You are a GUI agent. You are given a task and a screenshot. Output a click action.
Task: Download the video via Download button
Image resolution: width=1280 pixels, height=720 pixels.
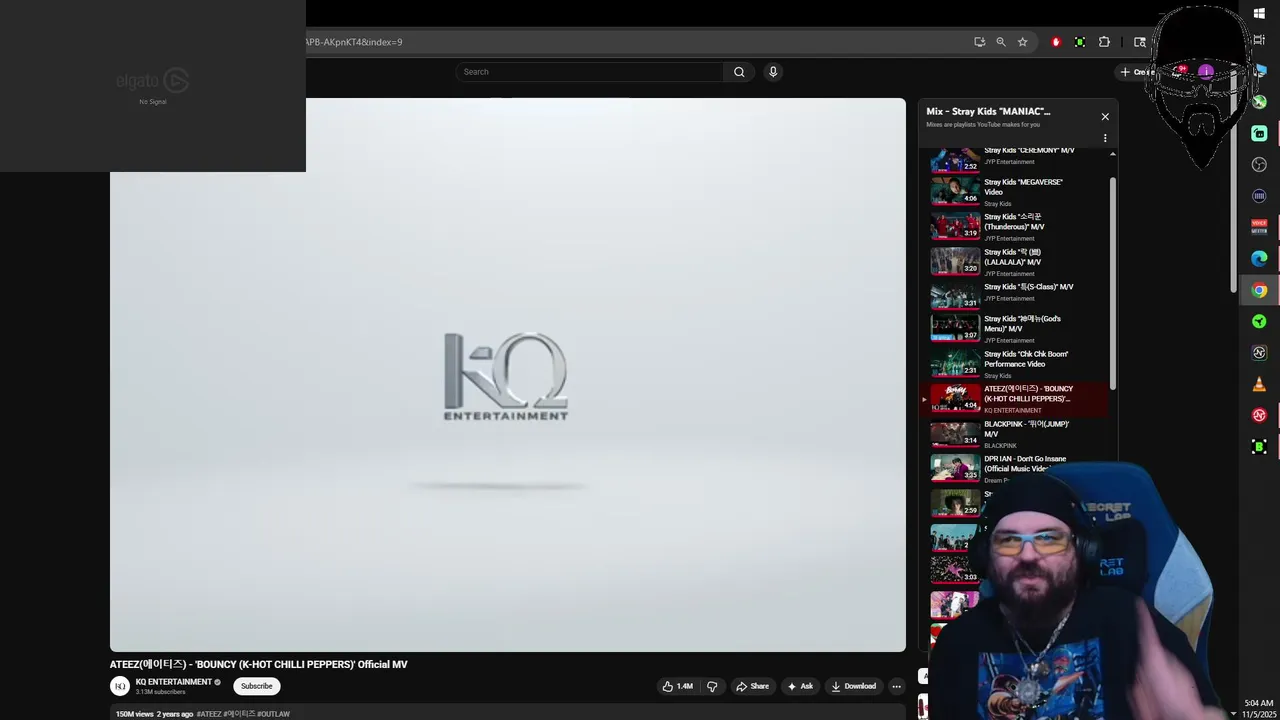pyautogui.click(x=853, y=686)
